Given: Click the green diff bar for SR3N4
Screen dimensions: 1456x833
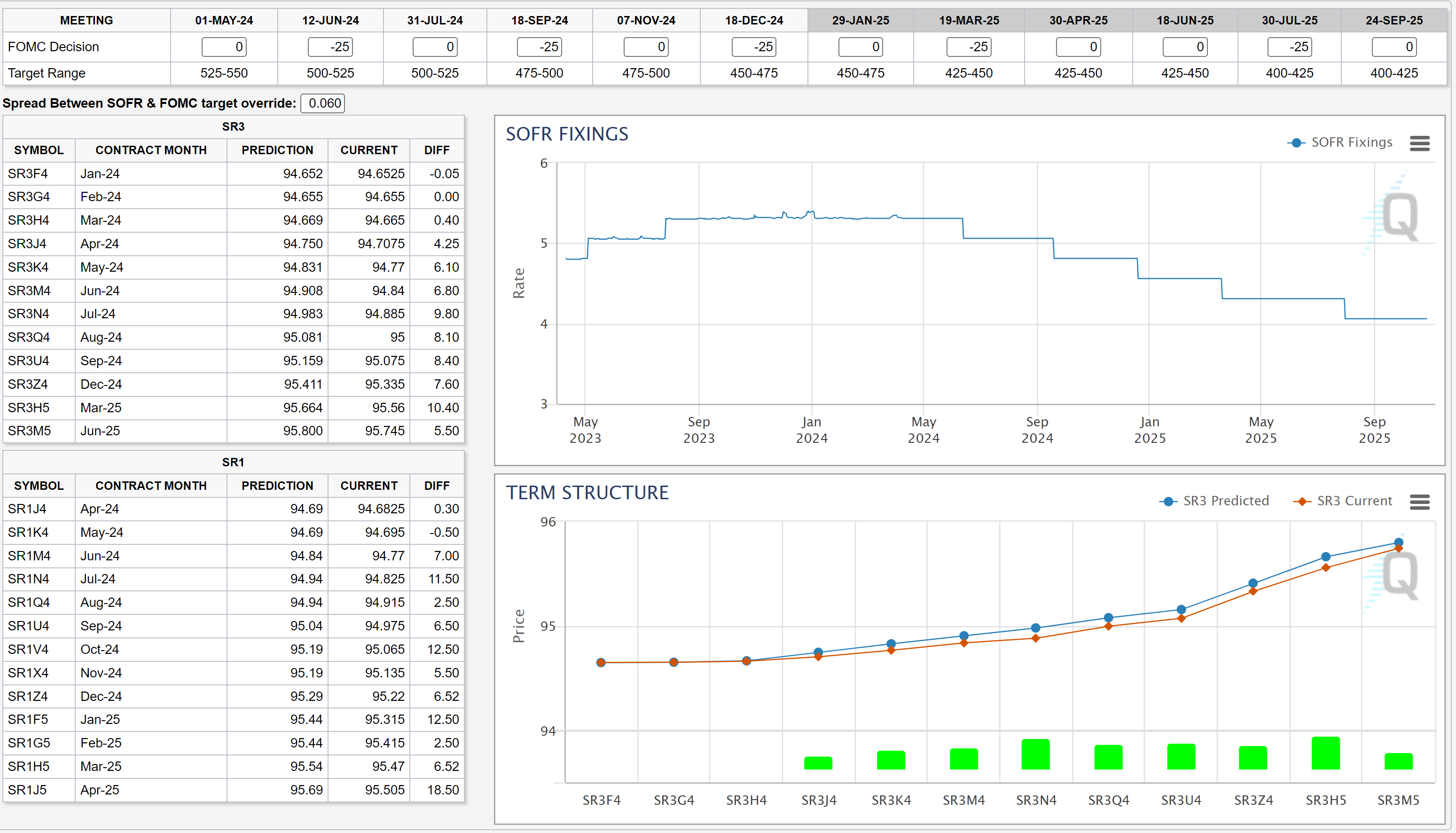Looking at the screenshot, I should (1035, 754).
